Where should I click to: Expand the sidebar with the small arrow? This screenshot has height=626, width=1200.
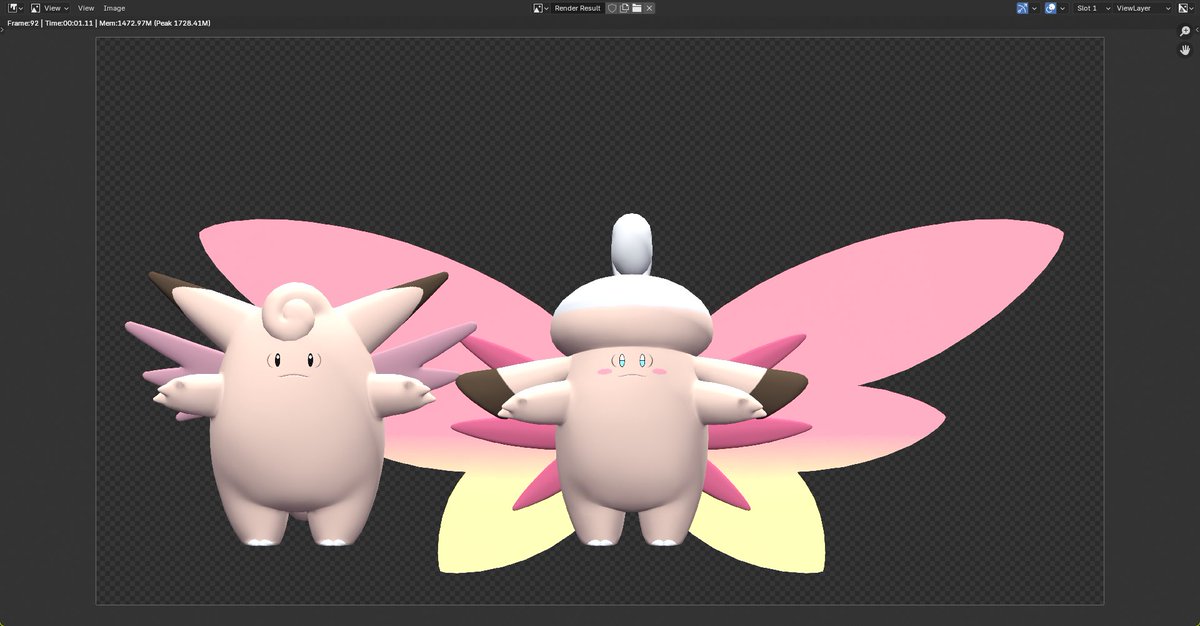(1197, 30)
